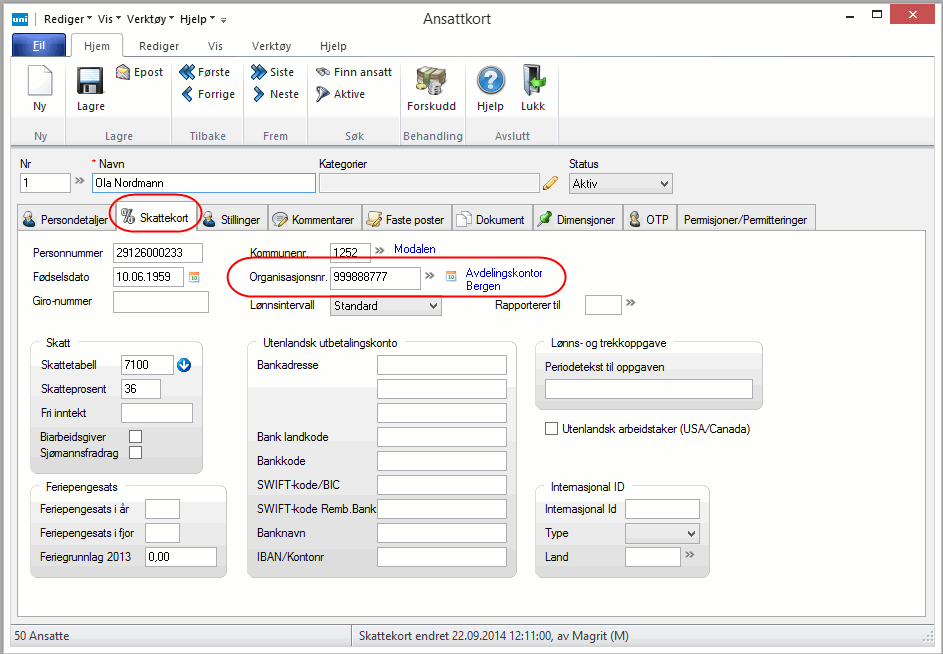Open calendar picker for Fødselsdato
Image resolution: width=943 pixels, height=654 pixels.
(x=195, y=277)
